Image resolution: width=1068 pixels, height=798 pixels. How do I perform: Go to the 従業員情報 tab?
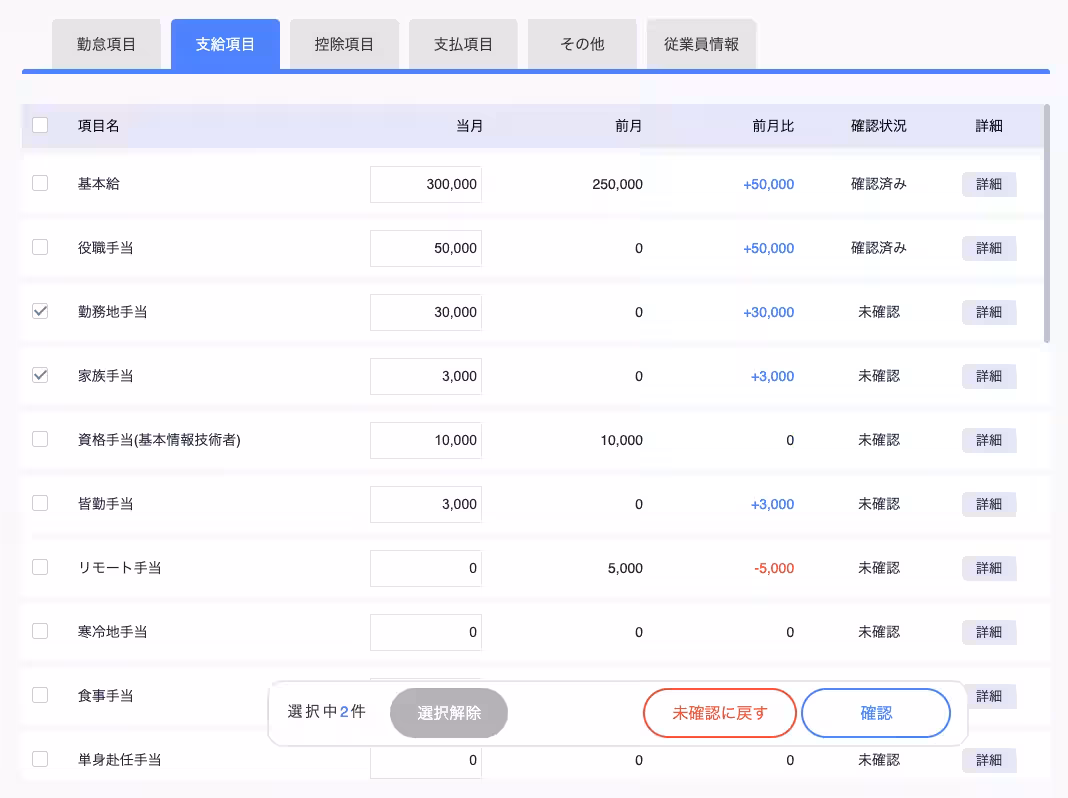tap(701, 44)
